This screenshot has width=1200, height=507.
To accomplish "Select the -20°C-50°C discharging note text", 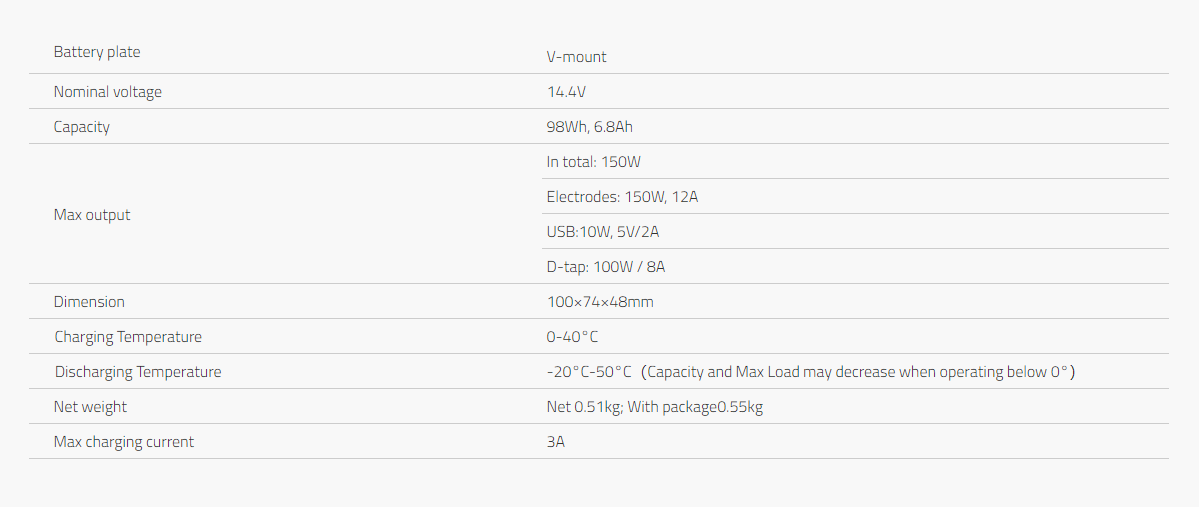I will tap(811, 372).
